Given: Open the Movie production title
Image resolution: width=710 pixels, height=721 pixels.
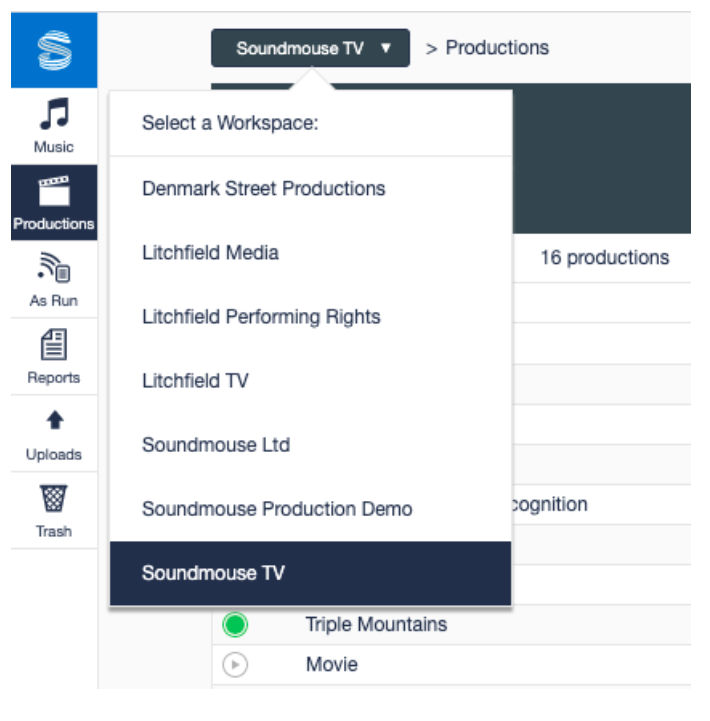Looking at the screenshot, I should 332,664.
